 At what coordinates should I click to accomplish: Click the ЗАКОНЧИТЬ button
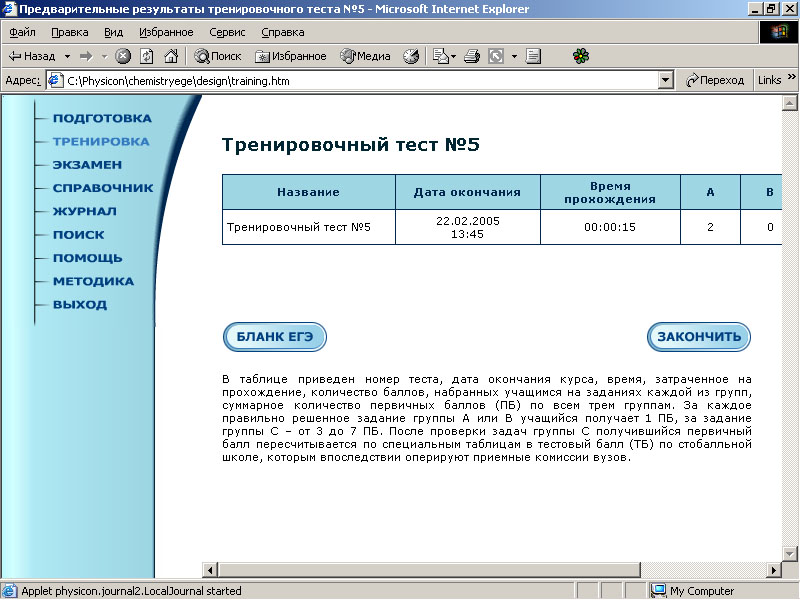coord(698,337)
